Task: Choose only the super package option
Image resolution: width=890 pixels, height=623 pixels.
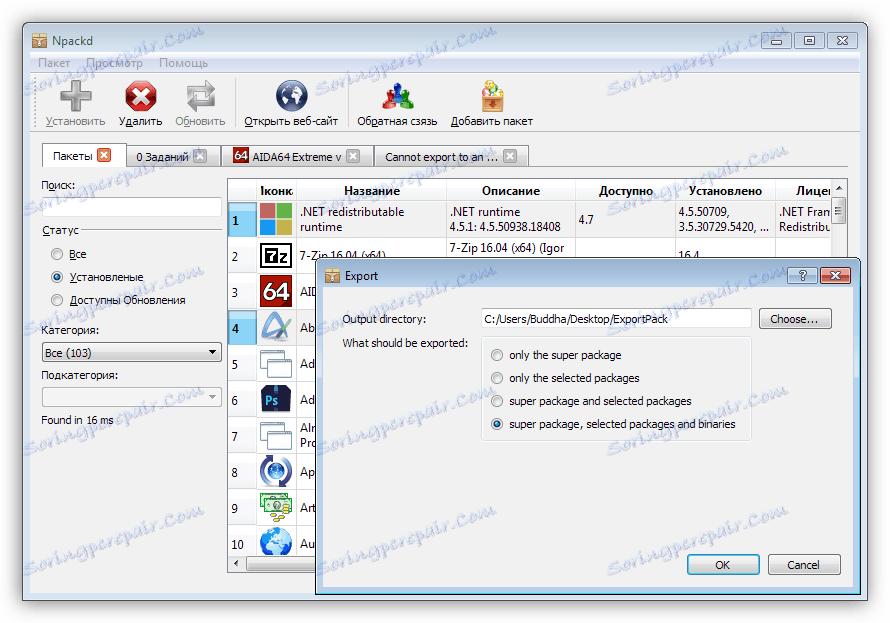Action: [497, 355]
